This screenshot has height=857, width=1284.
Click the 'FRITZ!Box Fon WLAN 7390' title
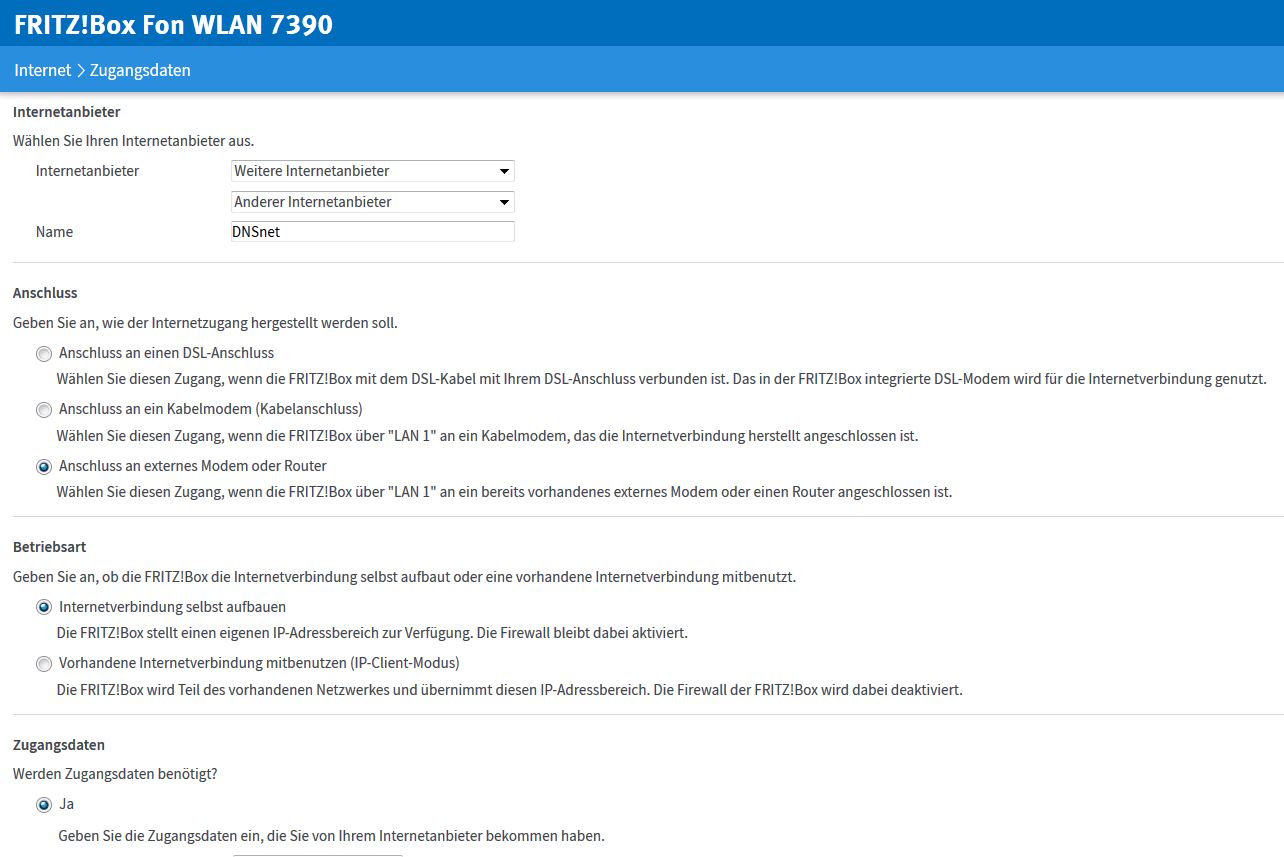point(173,24)
